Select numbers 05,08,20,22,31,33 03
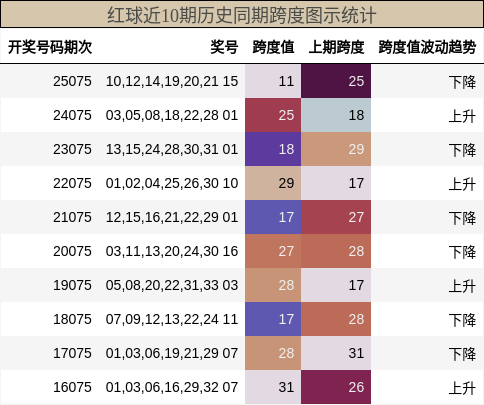The image size is (484, 405). click(x=172, y=285)
